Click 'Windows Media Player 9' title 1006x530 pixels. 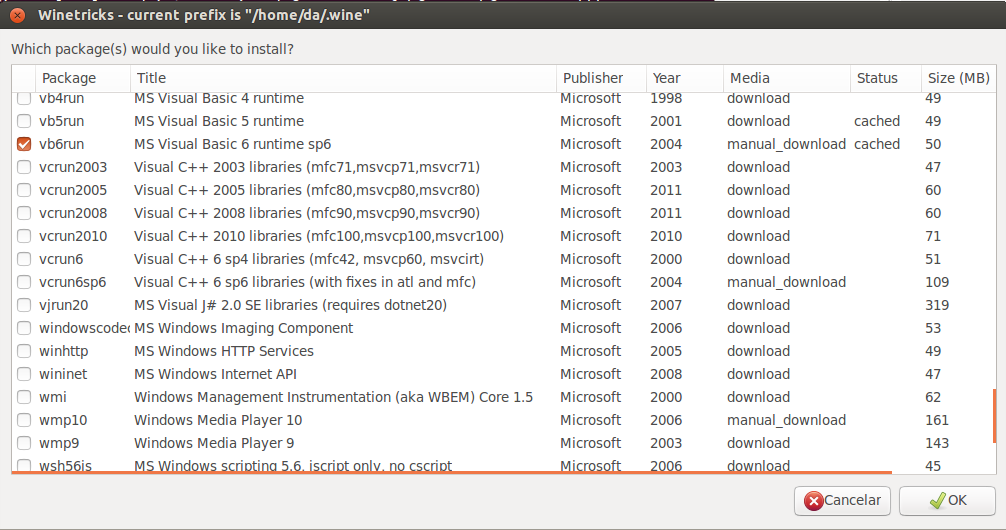tap(214, 443)
